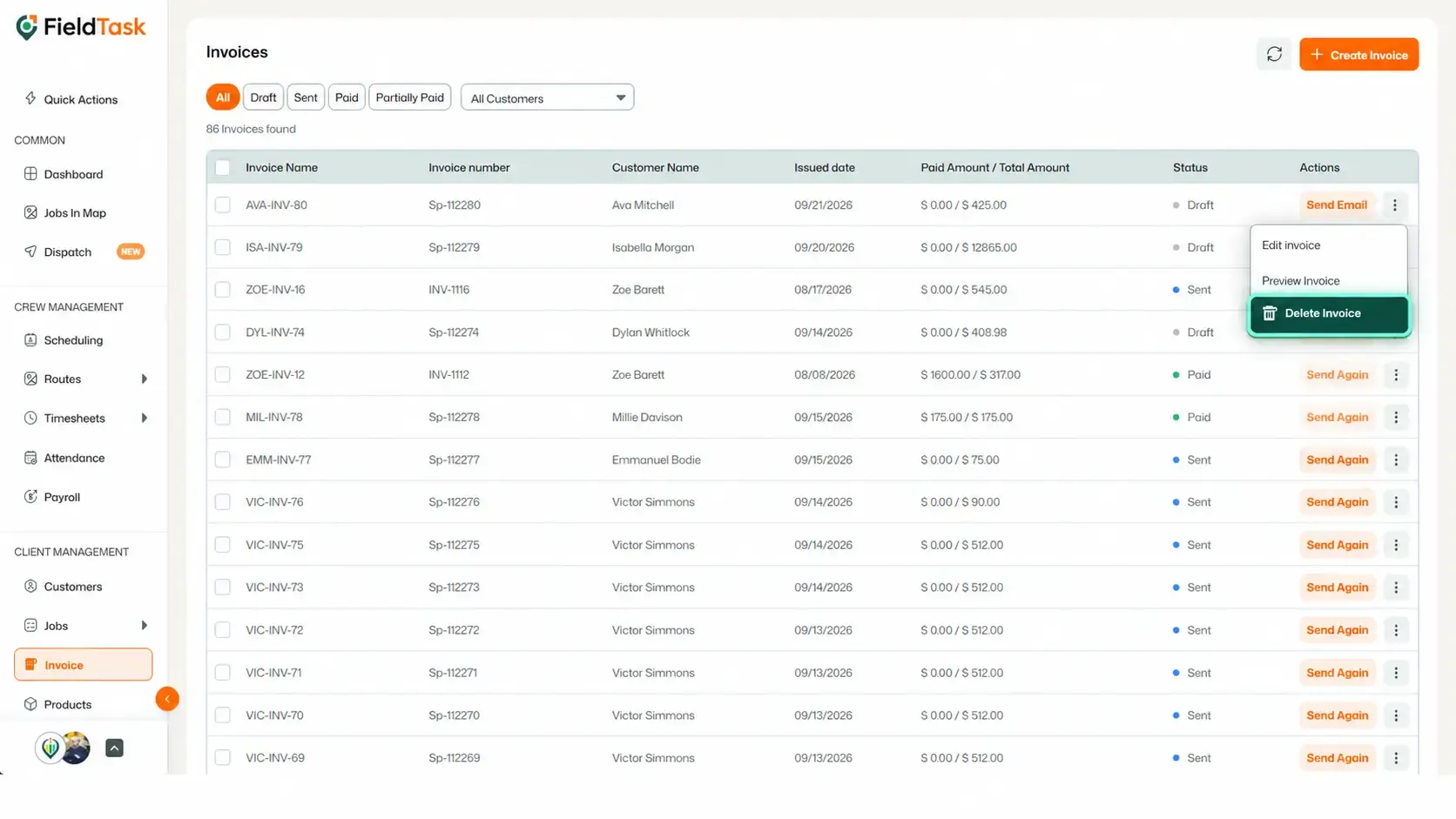Choose Delete Invoice in context menu
This screenshot has height=819, width=1456.
click(x=1329, y=313)
